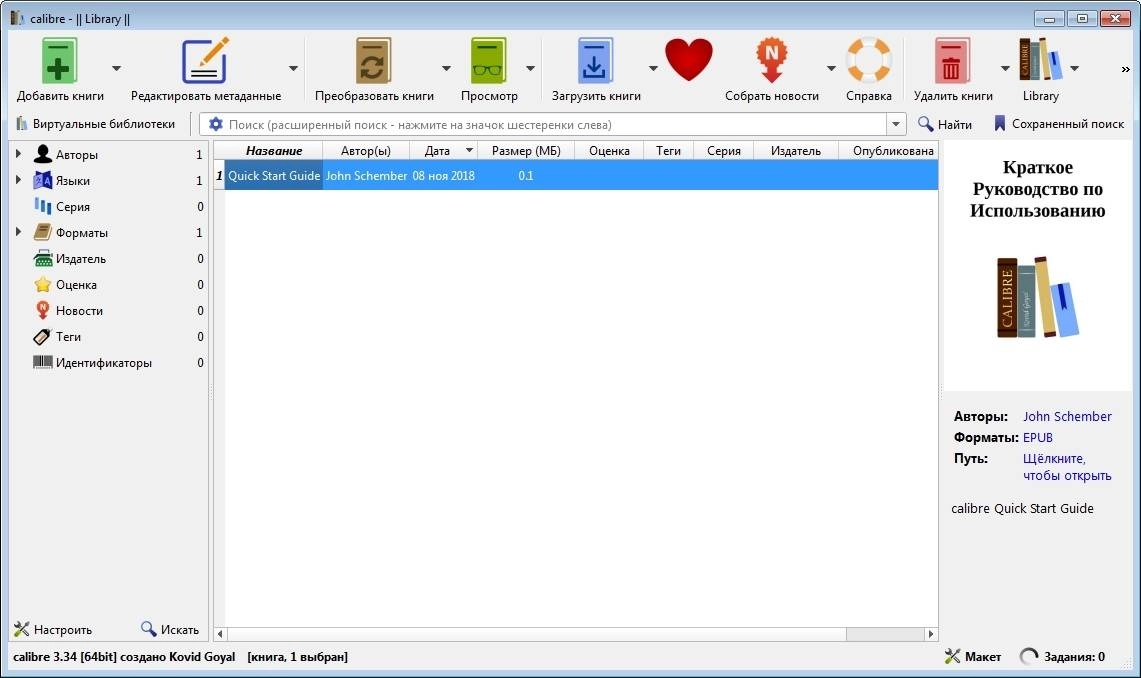Open the book viewer (Просмотр) icon
This screenshot has height=678, width=1141.
488,61
